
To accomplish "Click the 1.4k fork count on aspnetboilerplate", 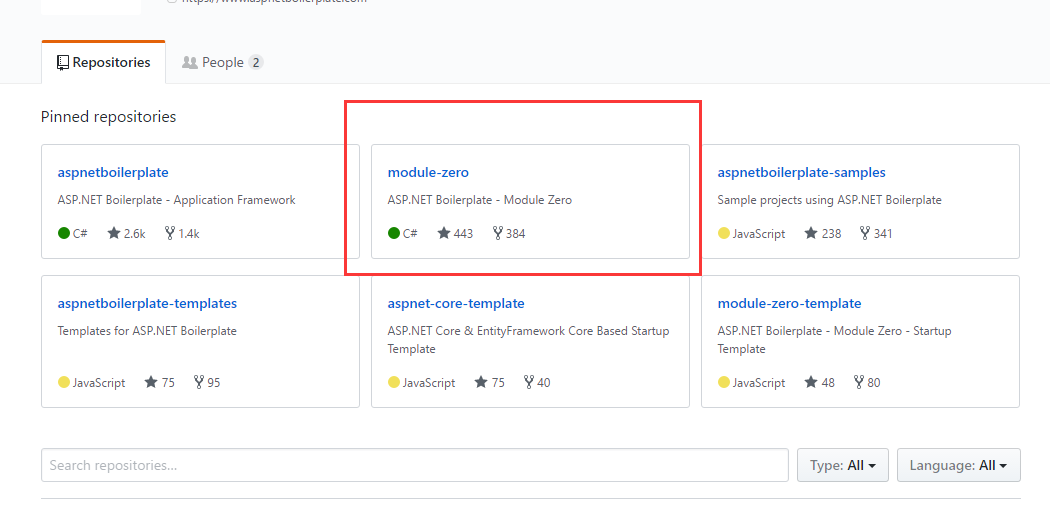I will [x=189, y=234].
